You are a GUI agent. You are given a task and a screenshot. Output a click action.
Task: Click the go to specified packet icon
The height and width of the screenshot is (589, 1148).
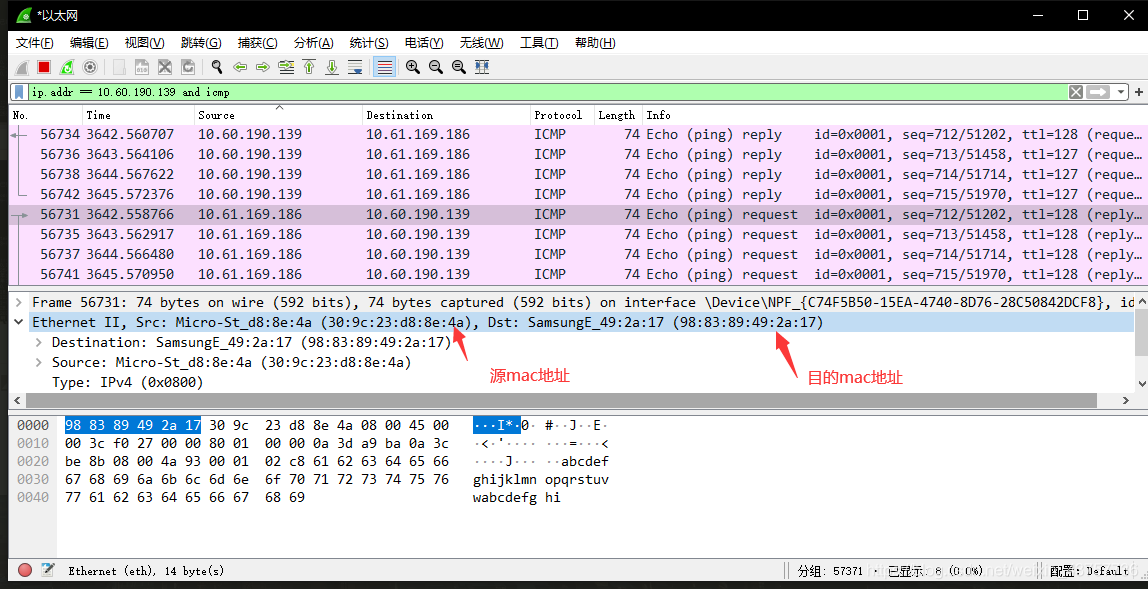click(x=286, y=67)
